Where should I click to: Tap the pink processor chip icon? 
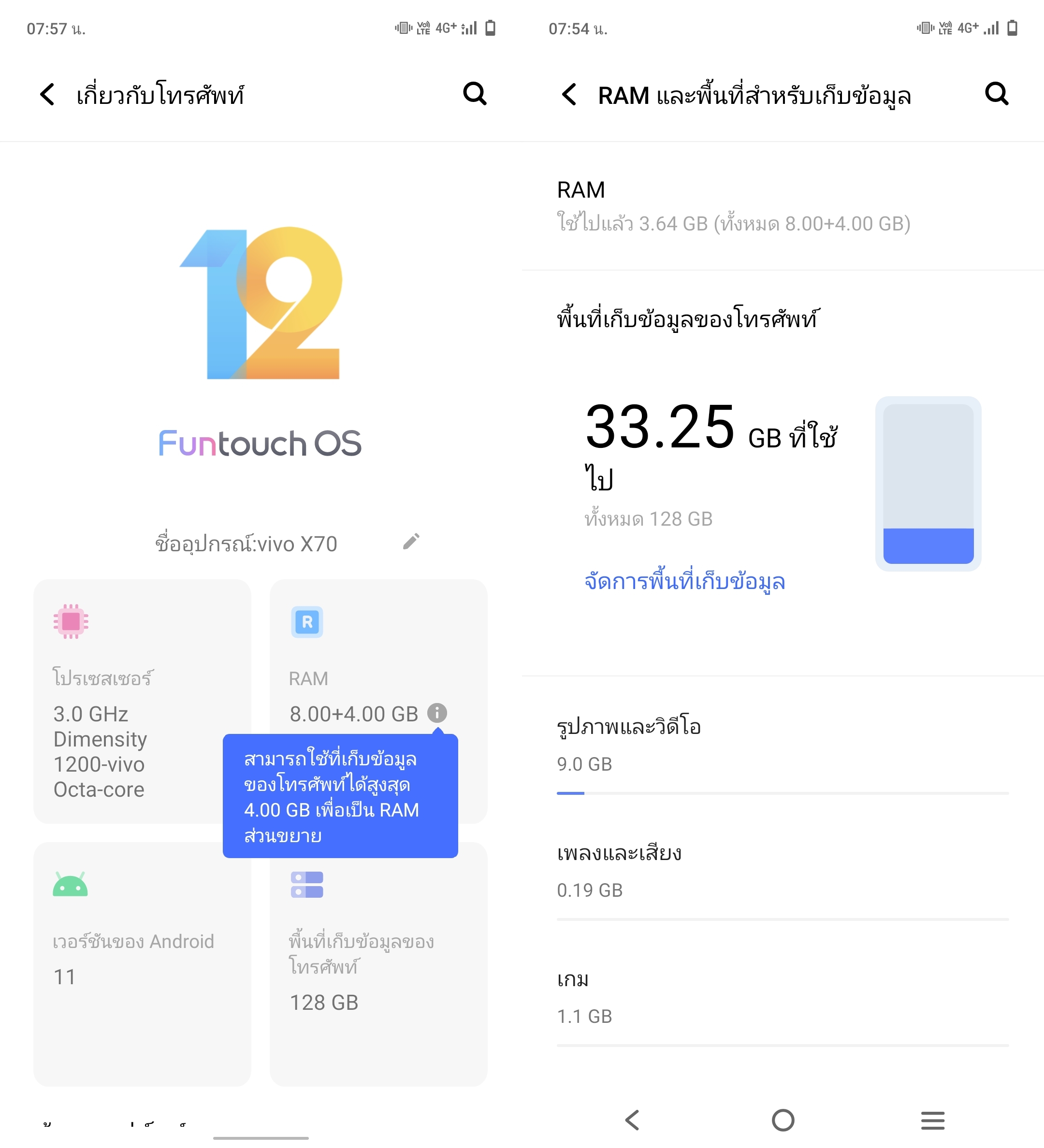(71, 621)
